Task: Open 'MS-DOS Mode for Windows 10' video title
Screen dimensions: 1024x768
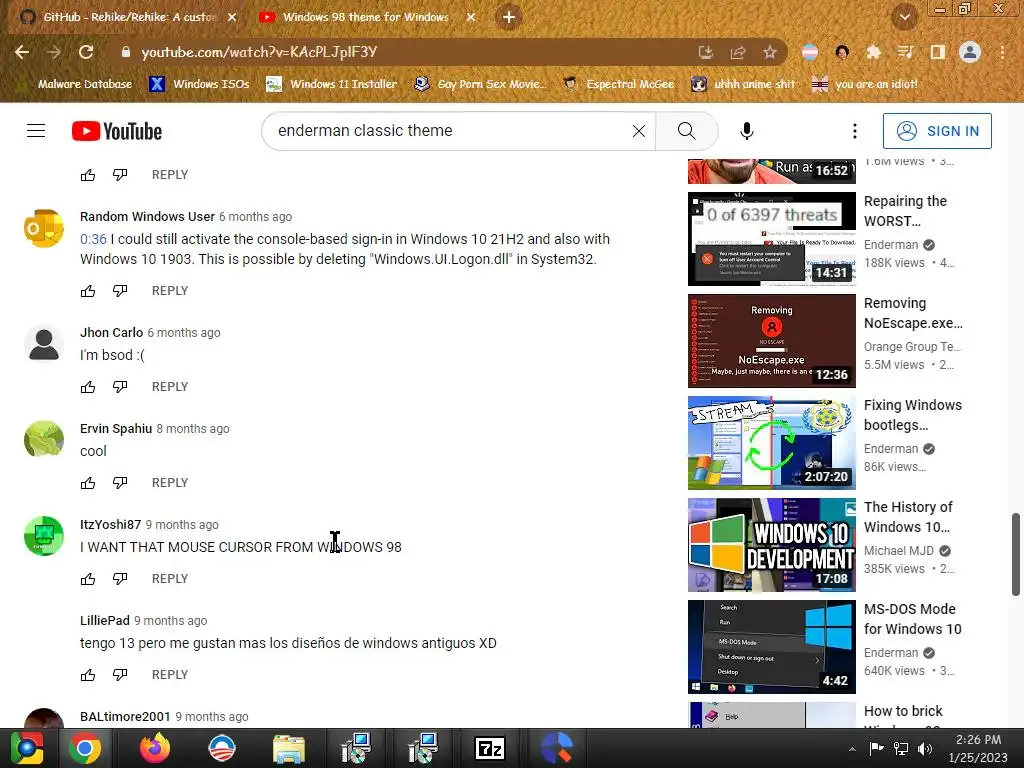Action: tap(912, 618)
